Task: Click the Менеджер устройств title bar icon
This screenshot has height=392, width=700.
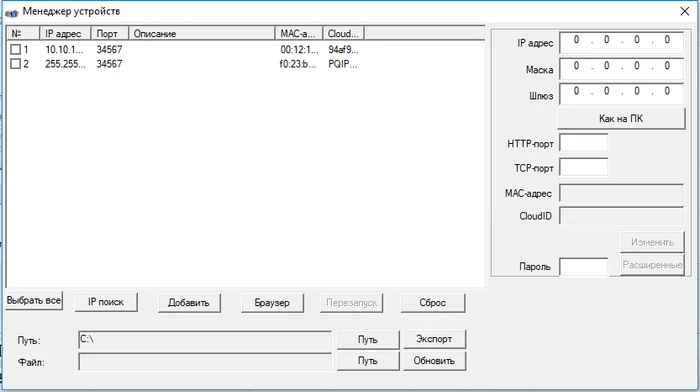Action: (12, 12)
